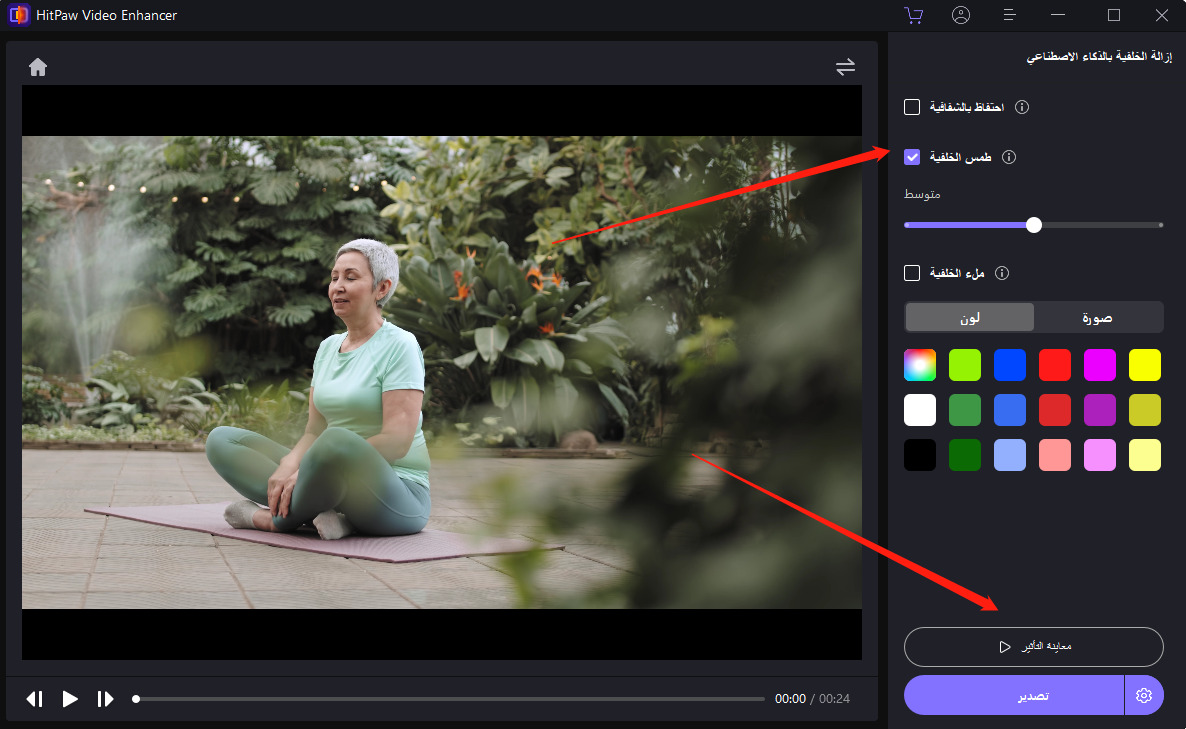Click info icon next to طمس الخلفية
The height and width of the screenshot is (729, 1186).
(1009, 157)
